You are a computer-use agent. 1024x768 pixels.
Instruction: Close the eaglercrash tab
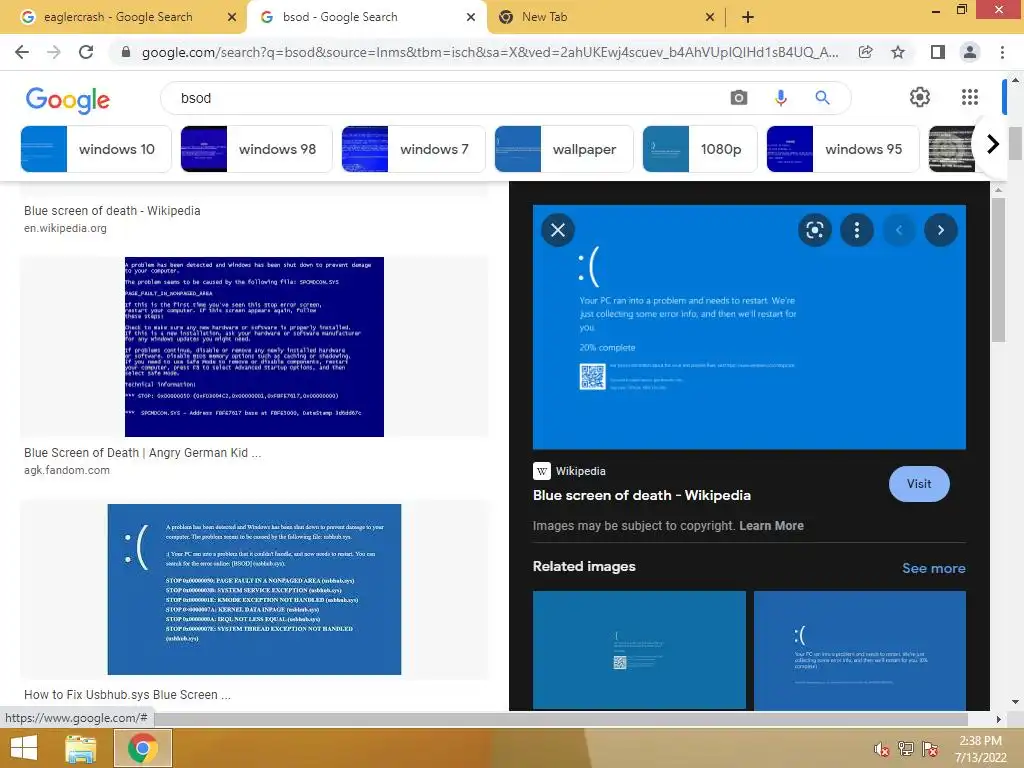[231, 18]
